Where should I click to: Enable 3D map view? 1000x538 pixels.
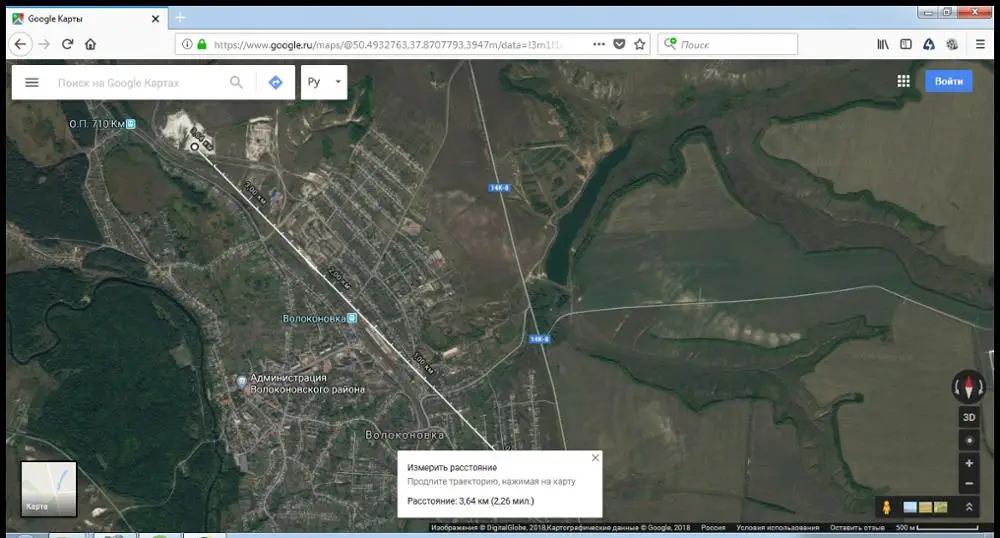(969, 418)
